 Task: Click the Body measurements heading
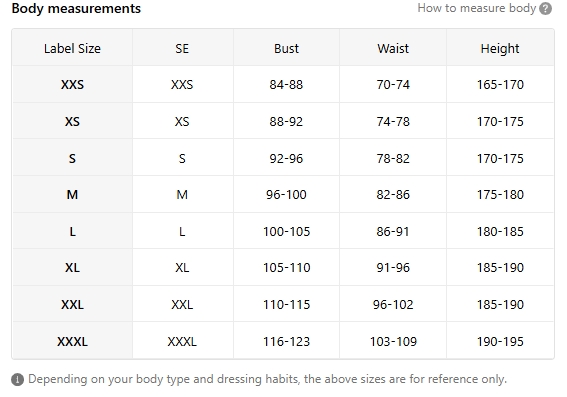(x=76, y=8)
